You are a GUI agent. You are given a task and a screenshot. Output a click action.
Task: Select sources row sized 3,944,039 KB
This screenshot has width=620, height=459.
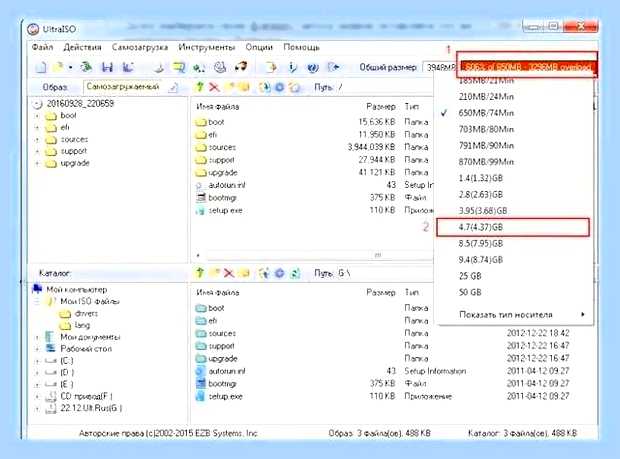pos(312,147)
